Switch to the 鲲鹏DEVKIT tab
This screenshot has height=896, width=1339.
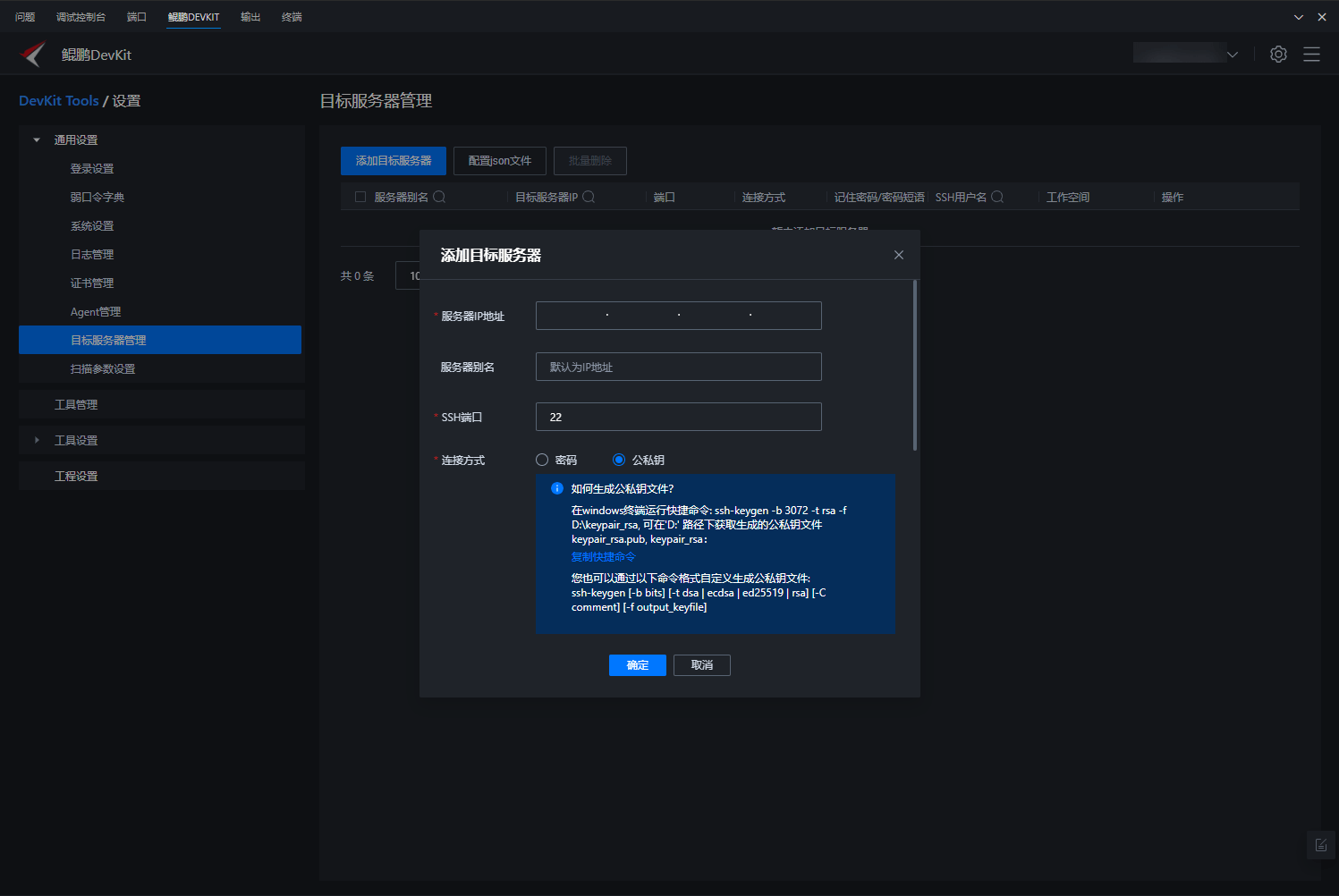pyautogui.click(x=193, y=17)
